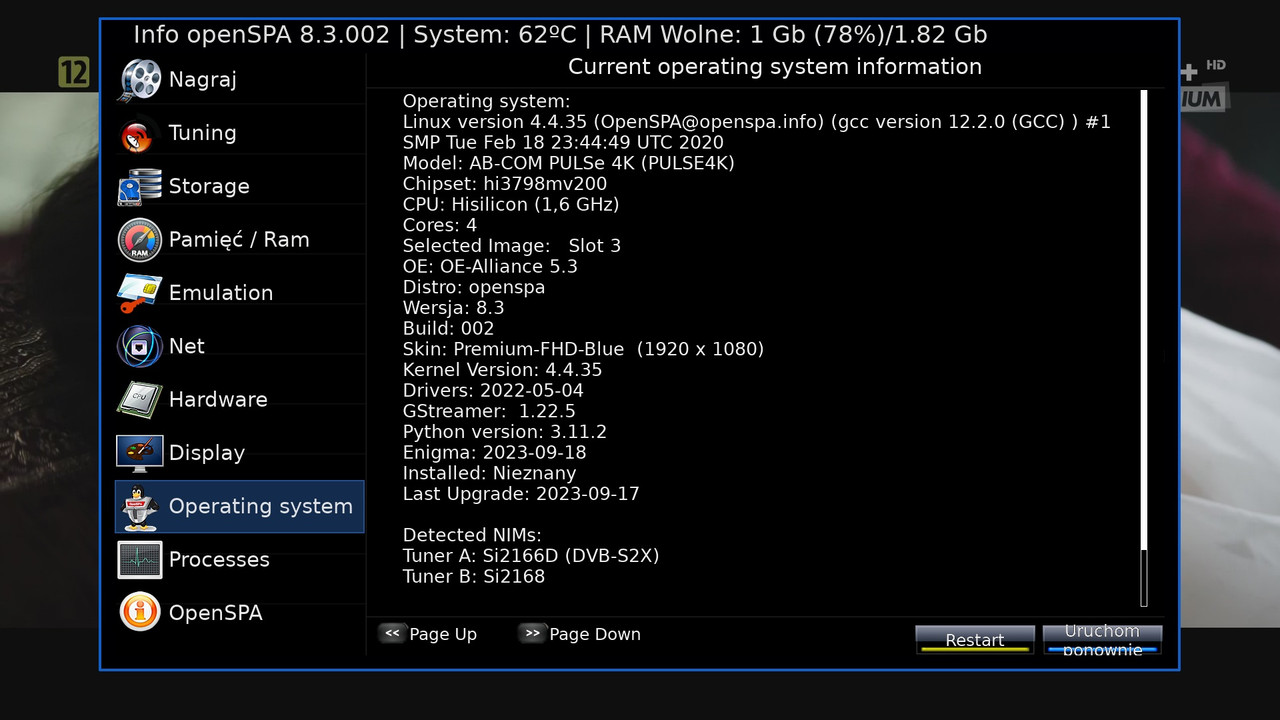
Task: Click the Kernel Version: 4.4.35 line
Action: tap(502, 370)
